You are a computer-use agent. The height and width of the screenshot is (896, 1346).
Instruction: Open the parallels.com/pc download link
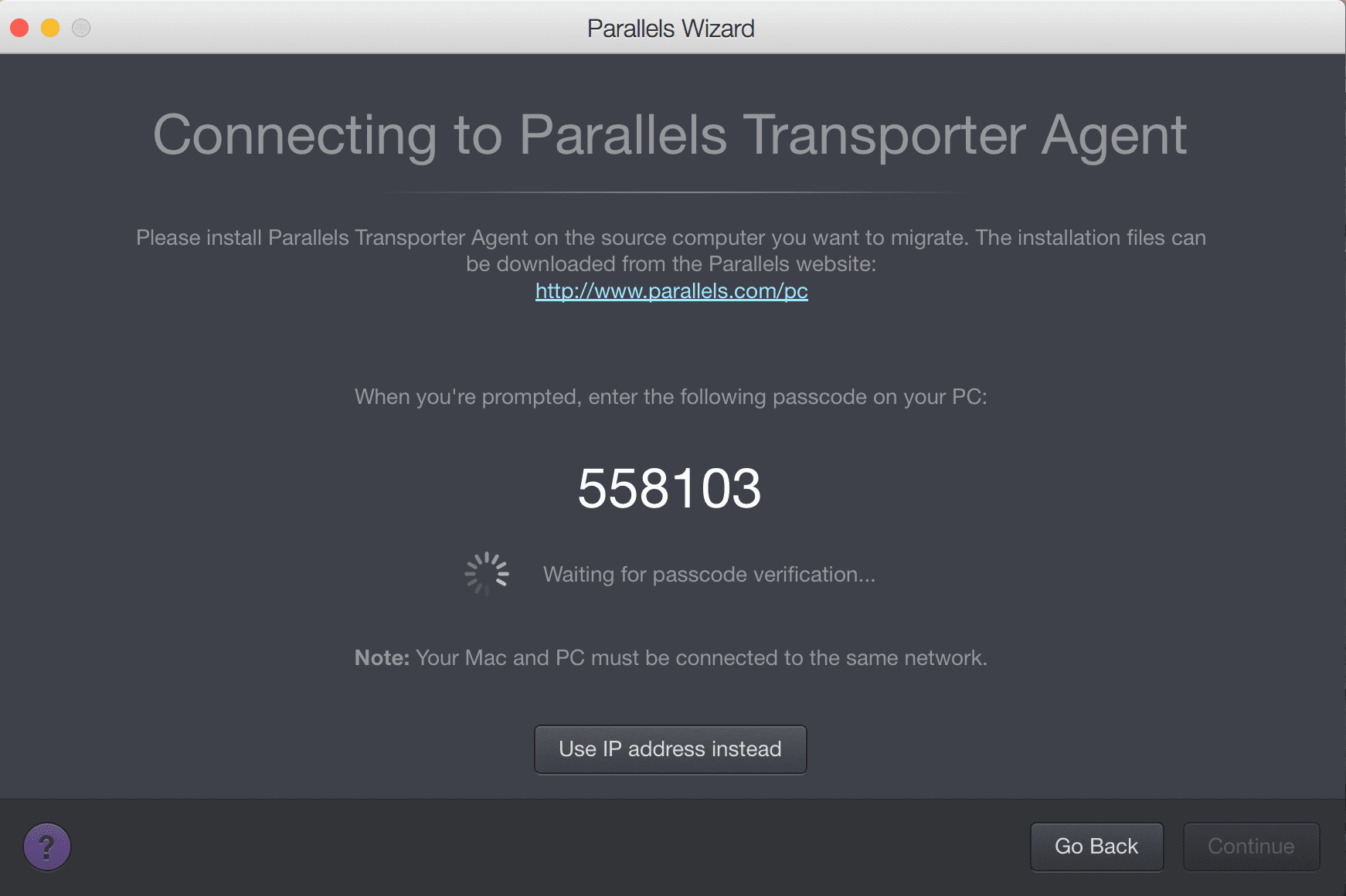671,290
